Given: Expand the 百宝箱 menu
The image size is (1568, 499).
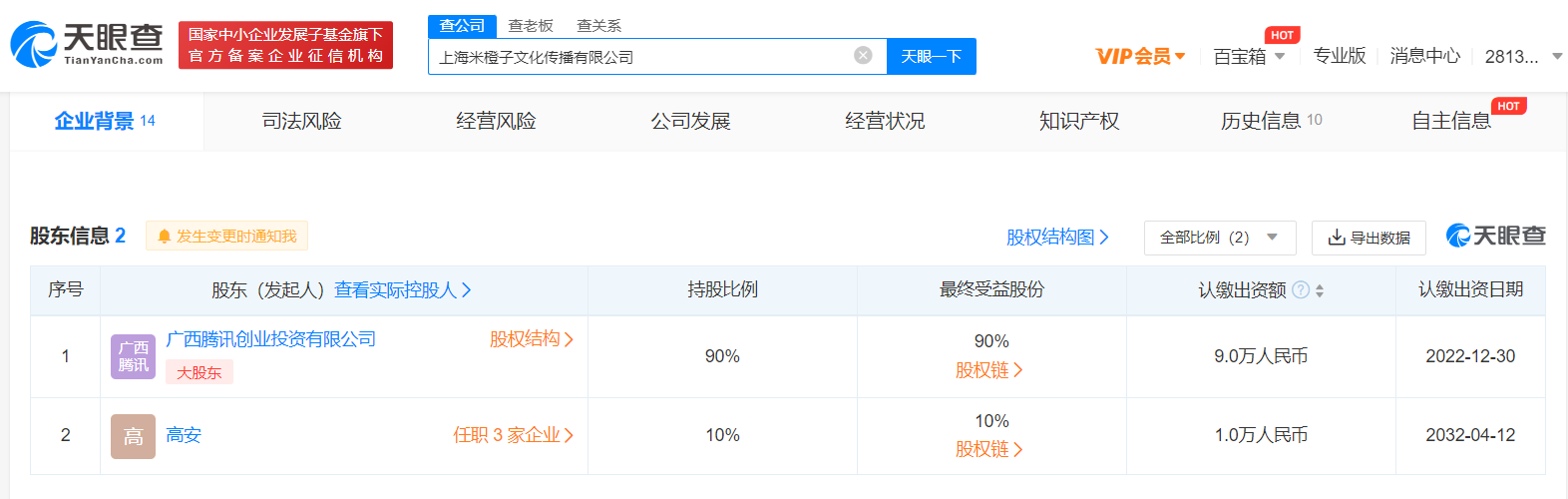Looking at the screenshot, I should [x=1249, y=56].
